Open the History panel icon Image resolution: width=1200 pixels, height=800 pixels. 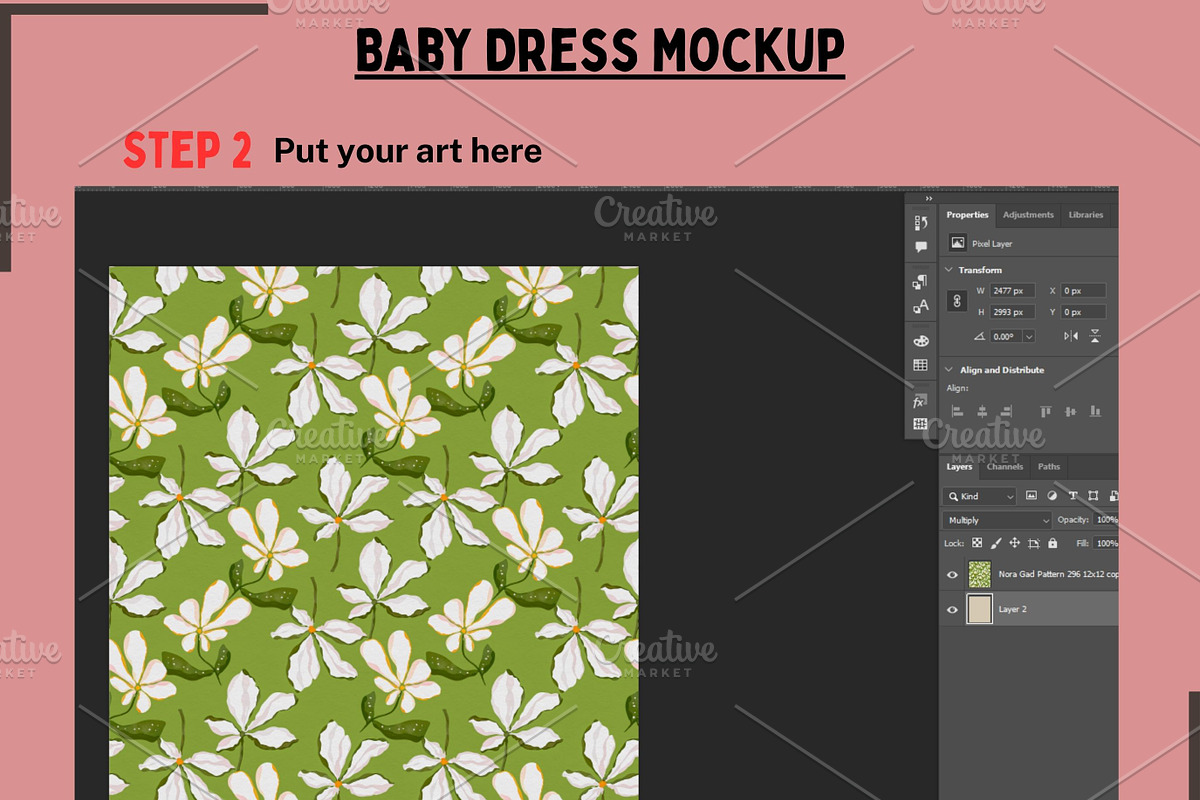[921, 223]
